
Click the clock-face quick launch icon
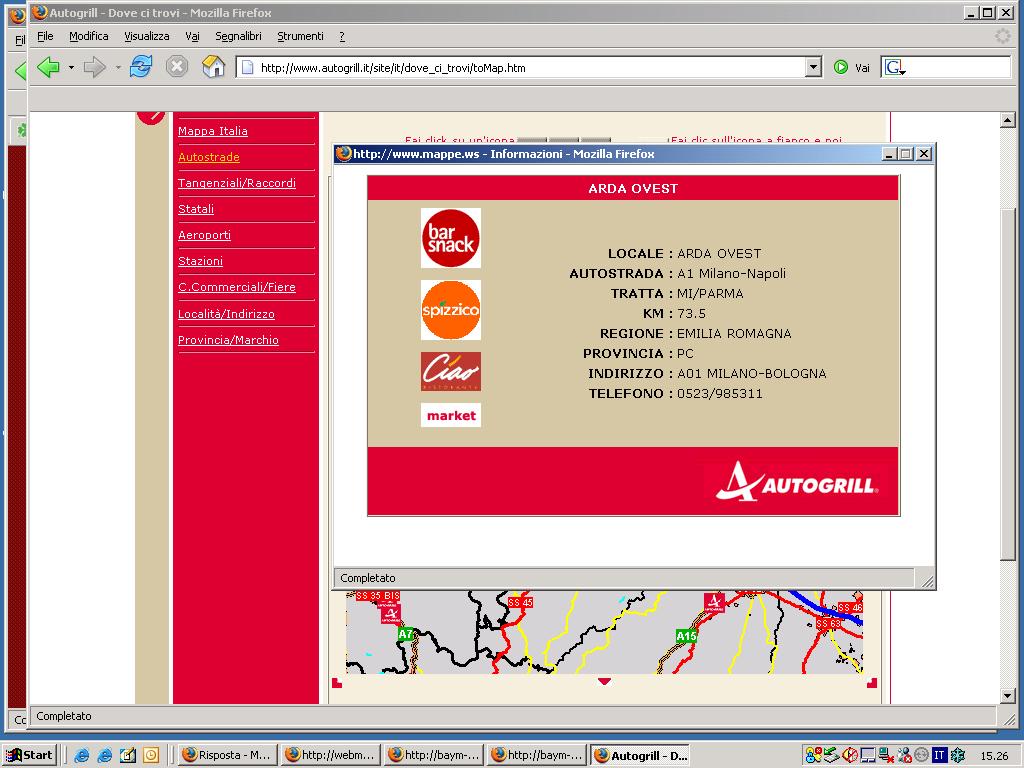[x=151, y=756]
